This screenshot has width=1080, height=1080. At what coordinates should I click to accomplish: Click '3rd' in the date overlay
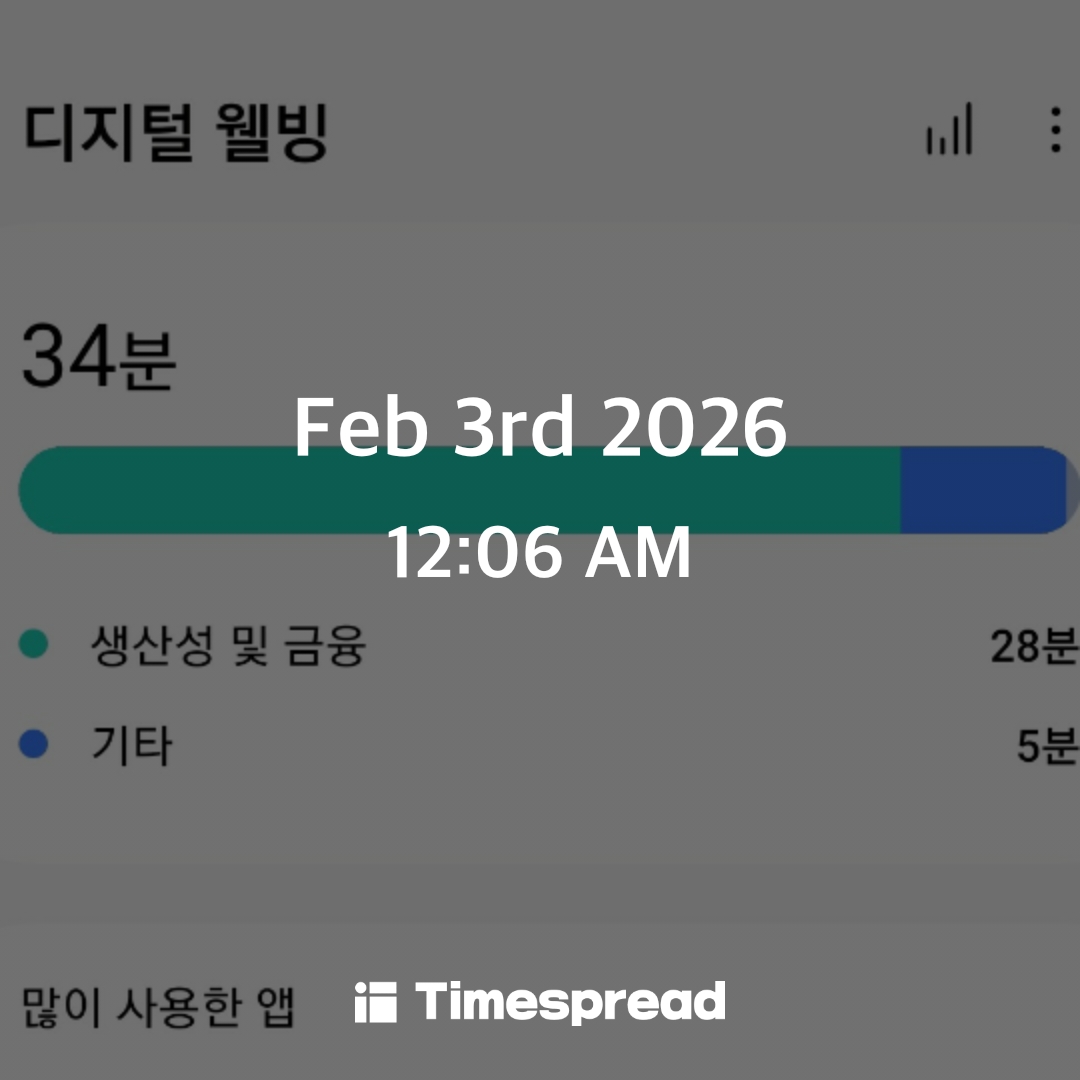pyautogui.click(x=514, y=428)
